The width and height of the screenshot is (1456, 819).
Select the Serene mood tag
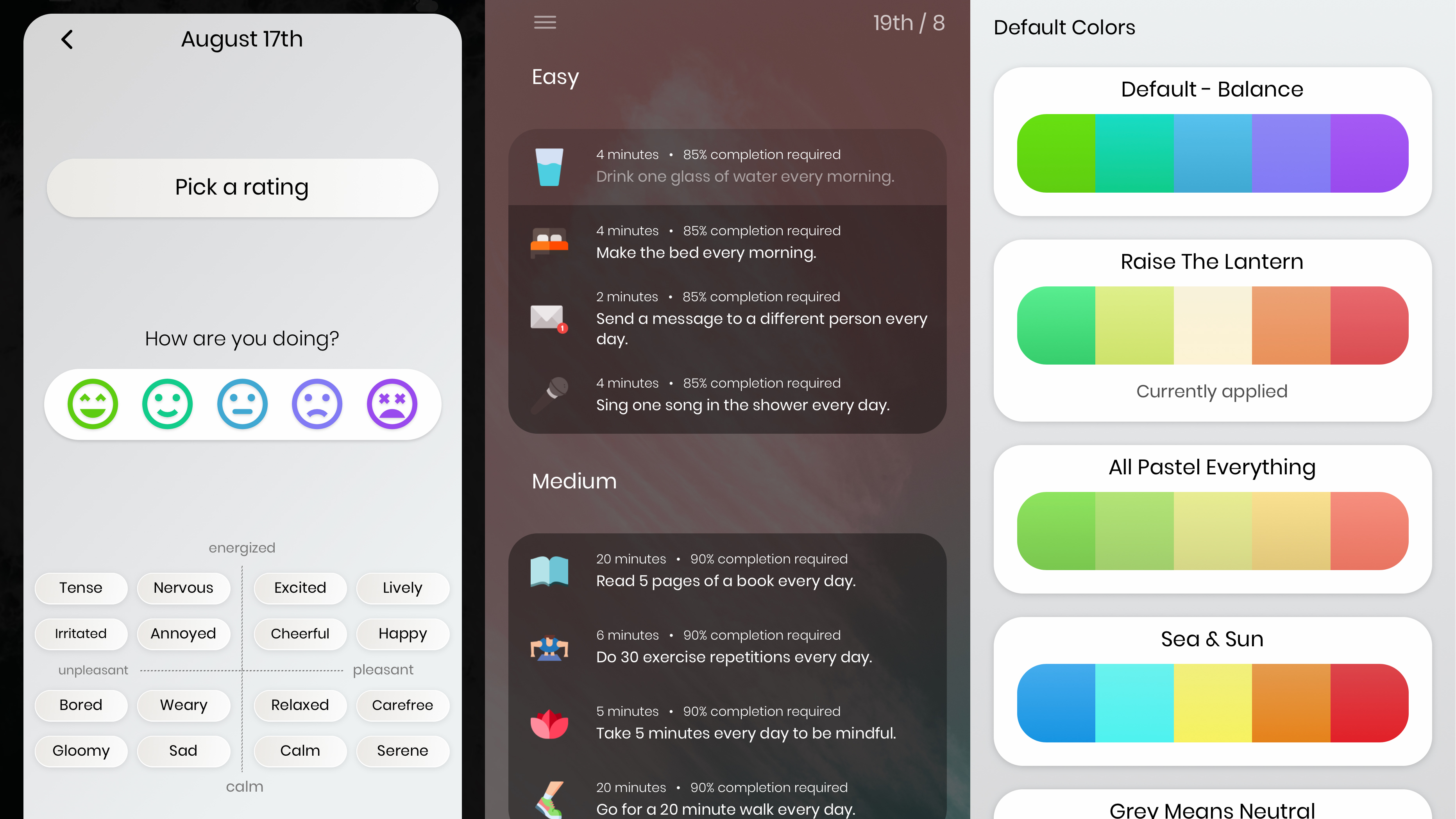[400, 750]
